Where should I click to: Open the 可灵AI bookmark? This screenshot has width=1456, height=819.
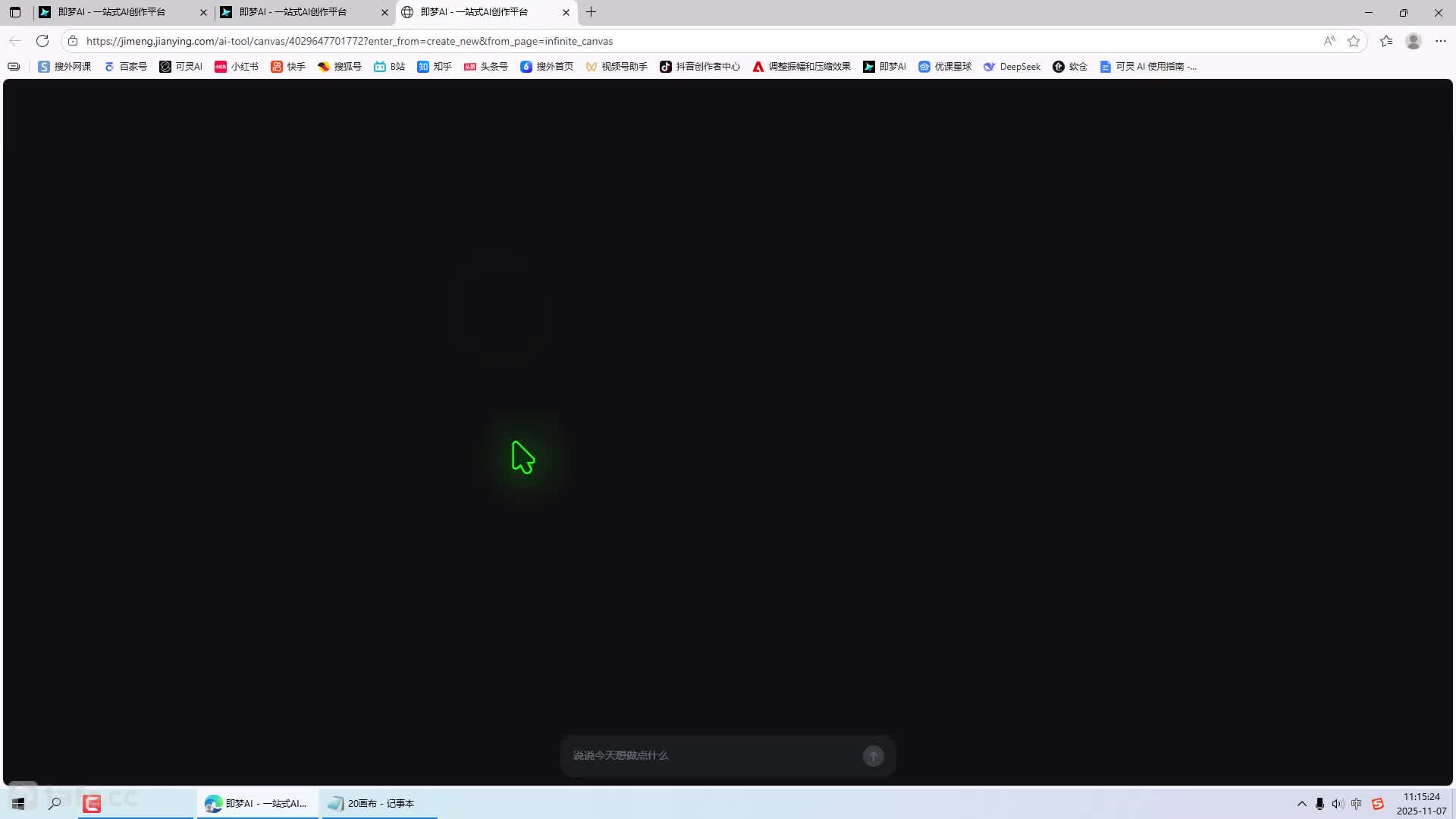180,67
